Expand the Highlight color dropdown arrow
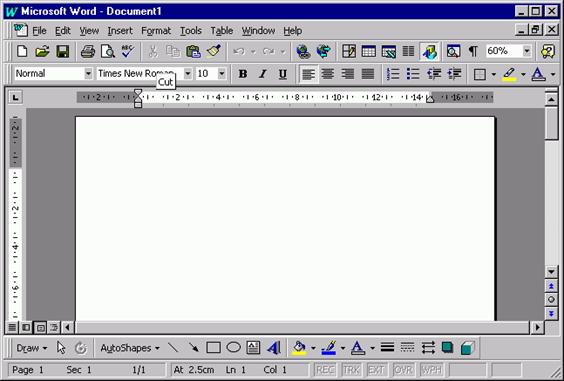This screenshot has height=381, width=564. coord(523,74)
